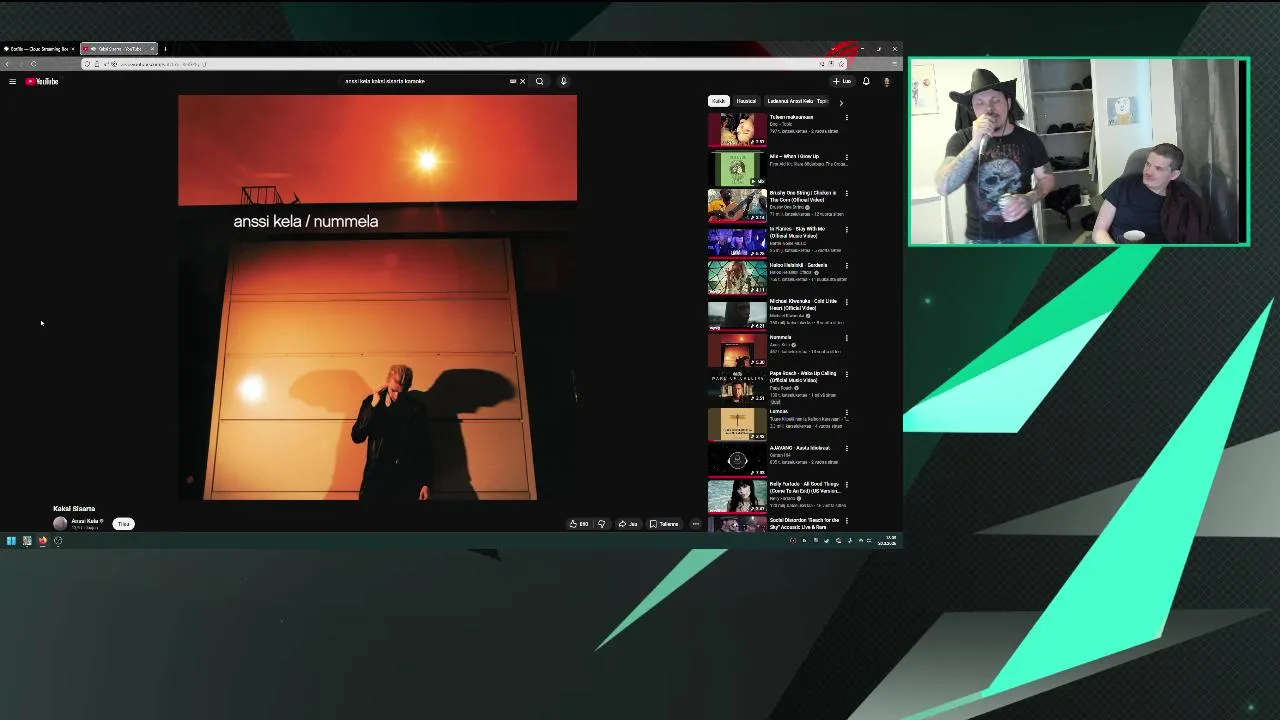Open the 'Tulven mukanaan' video thumbnail
Screen dimensions: 1280x720
[x=737, y=130]
